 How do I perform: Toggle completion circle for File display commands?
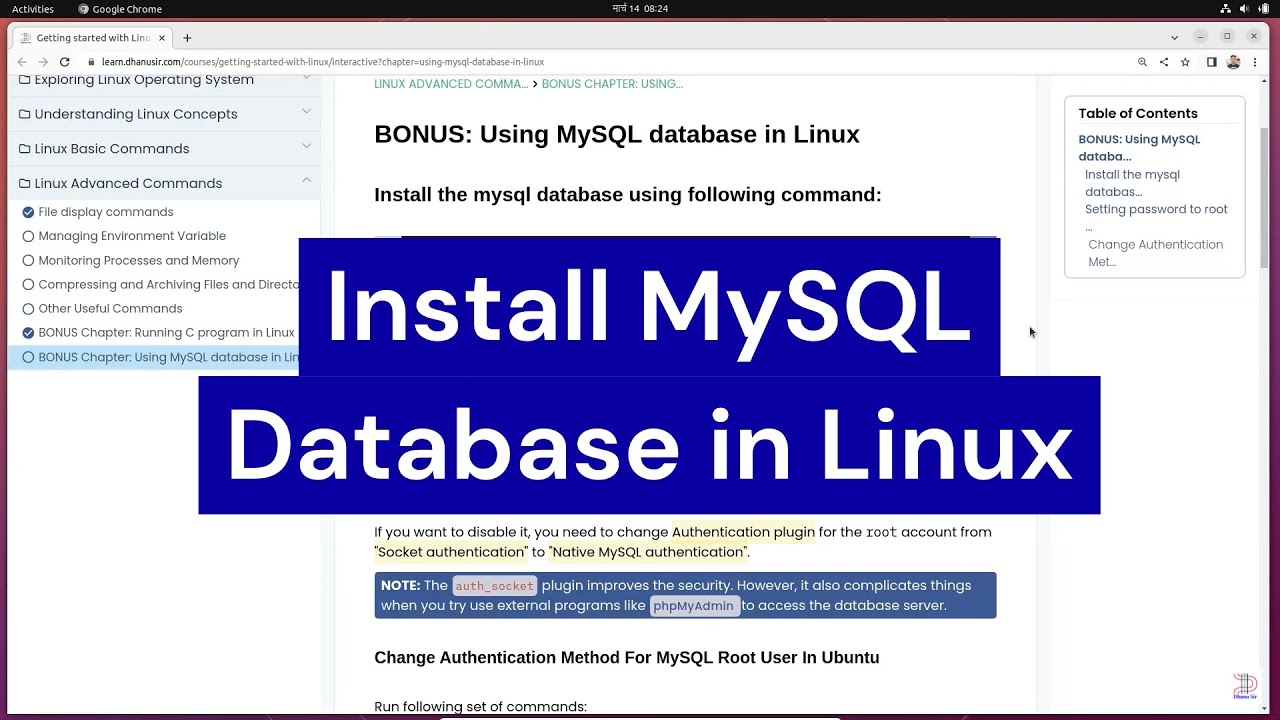pos(28,212)
